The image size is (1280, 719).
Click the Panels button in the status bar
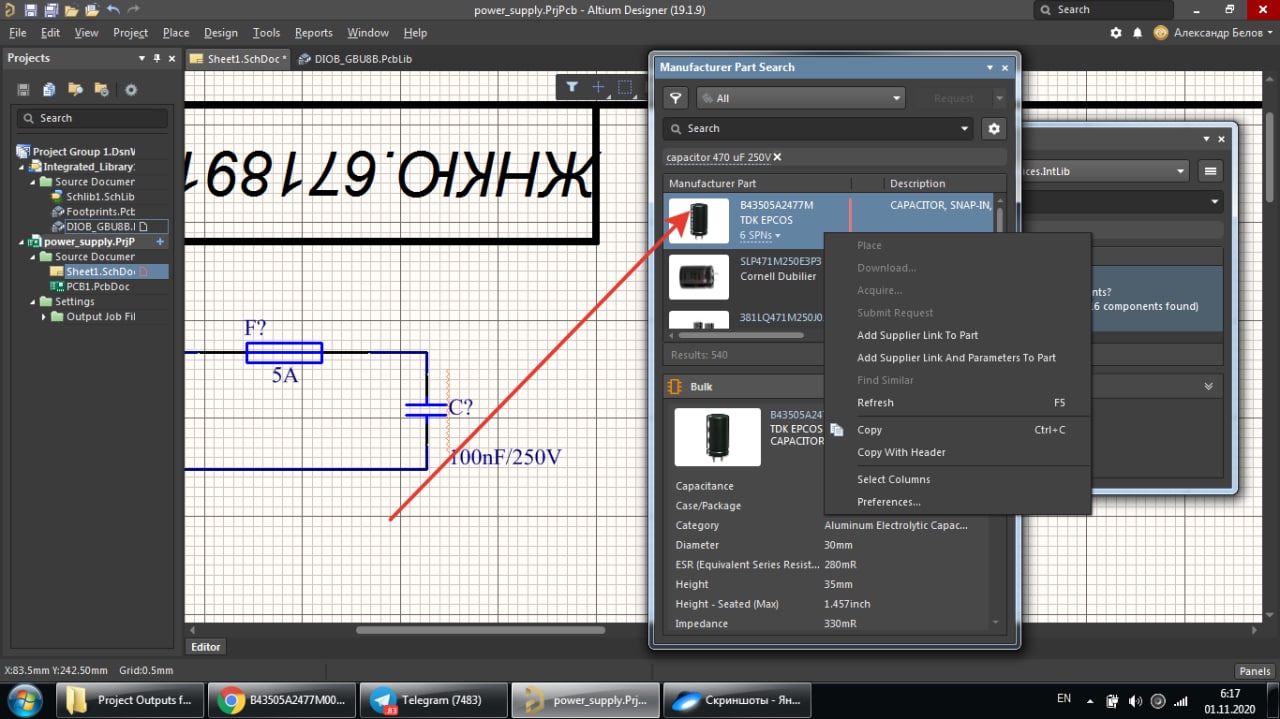point(1255,671)
